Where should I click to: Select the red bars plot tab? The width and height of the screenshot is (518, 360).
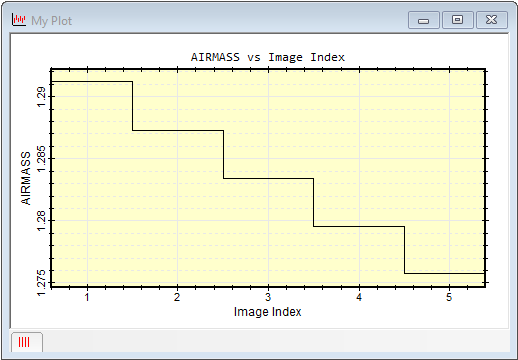[x=26, y=342]
